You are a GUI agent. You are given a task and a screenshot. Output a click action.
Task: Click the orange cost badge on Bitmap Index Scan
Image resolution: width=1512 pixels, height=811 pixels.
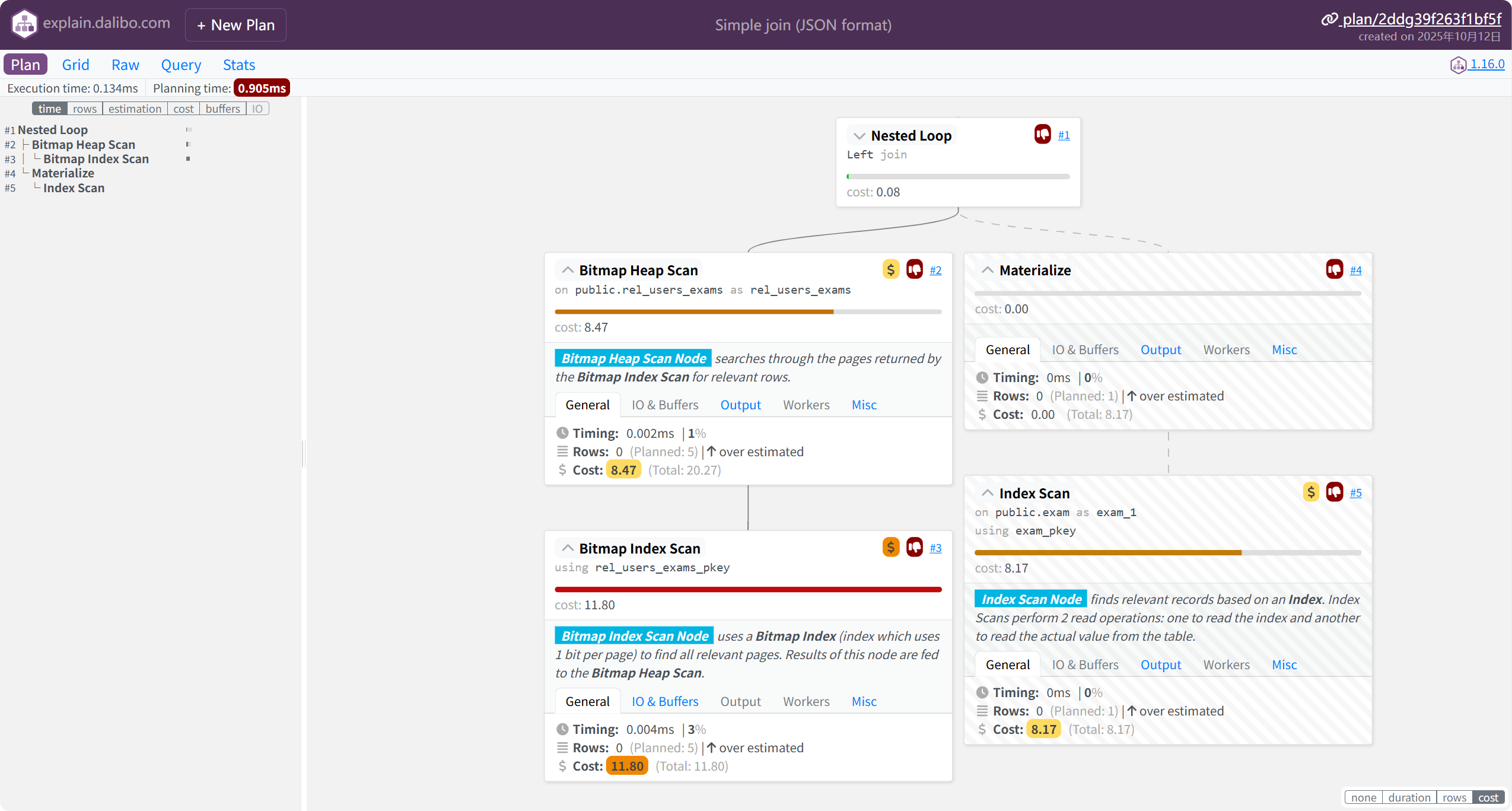(x=890, y=548)
